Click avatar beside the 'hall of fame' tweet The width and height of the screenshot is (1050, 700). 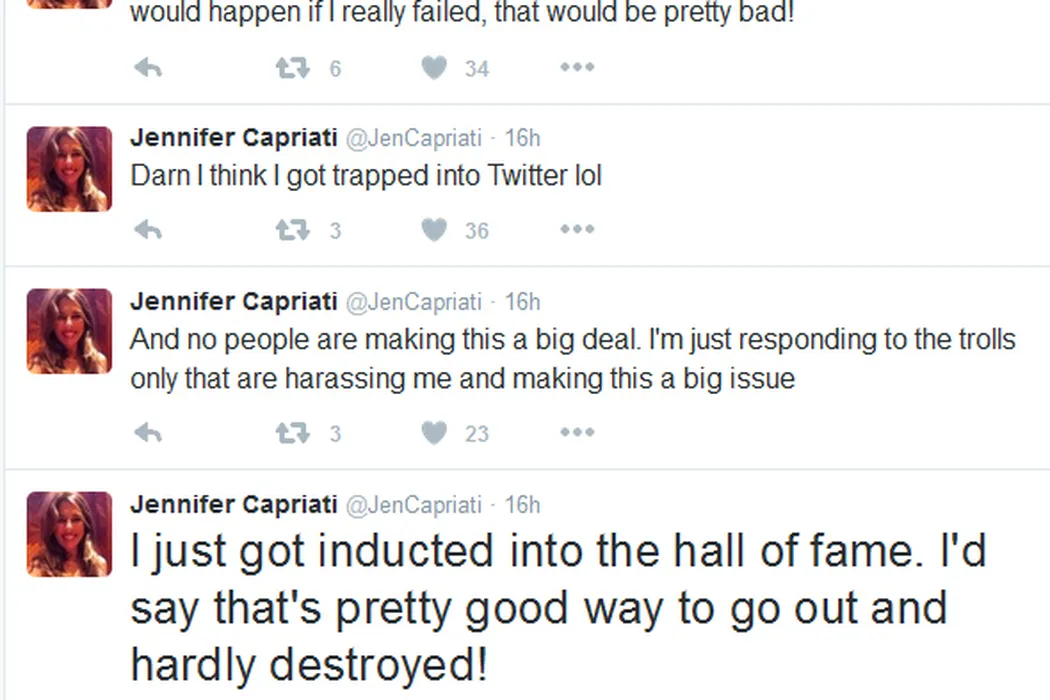(69, 534)
